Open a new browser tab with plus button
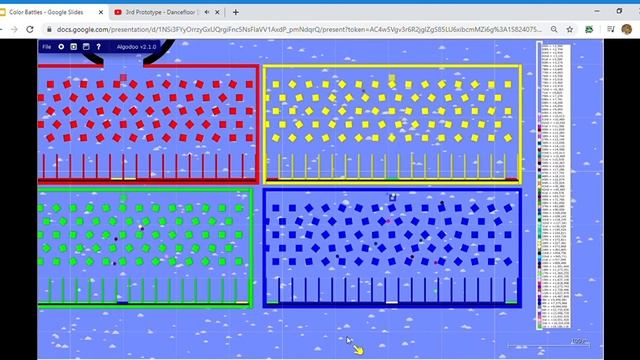This screenshot has width=640, height=360. (x=236, y=12)
